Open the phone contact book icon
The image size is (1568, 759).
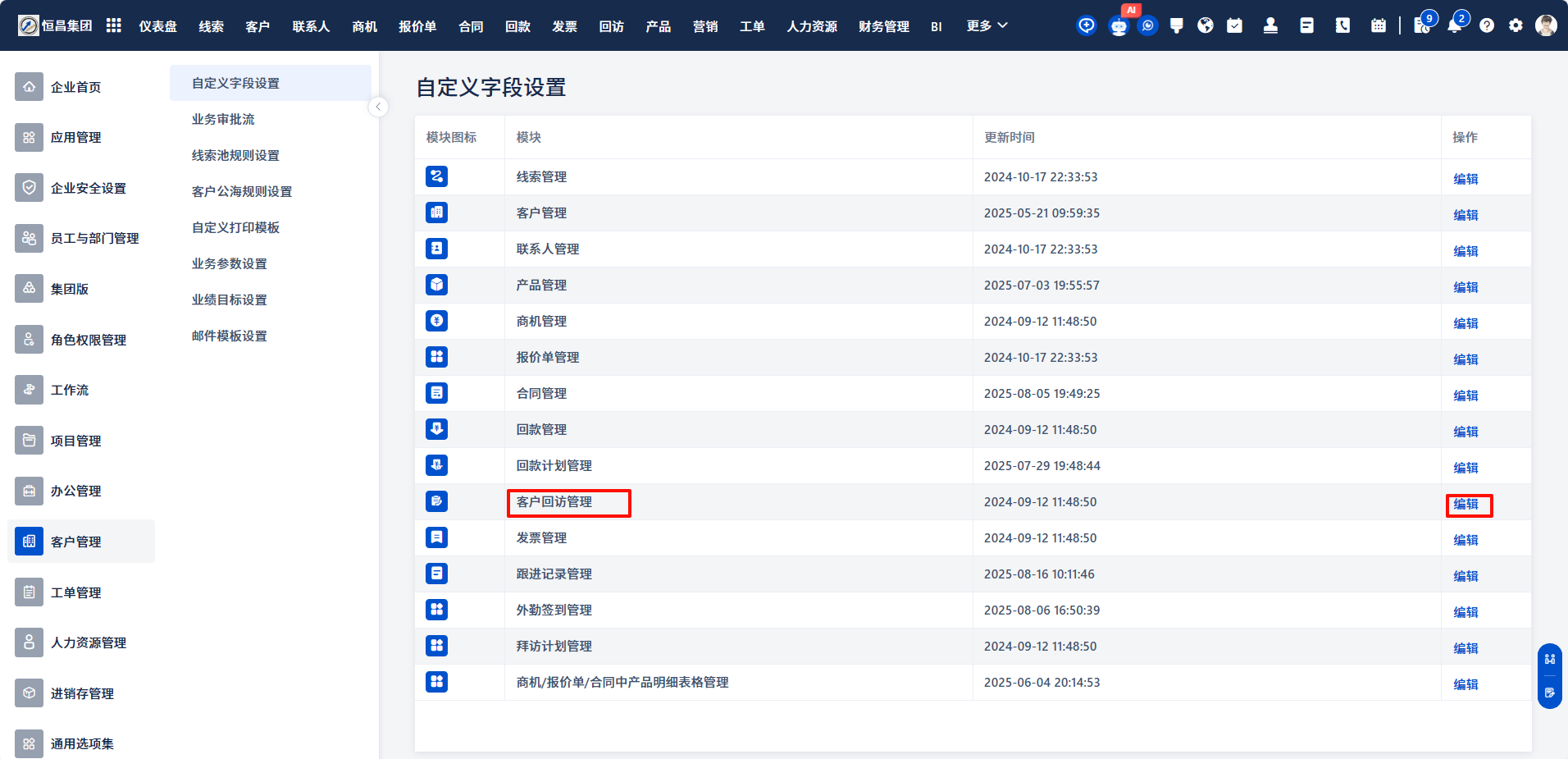(1342, 25)
